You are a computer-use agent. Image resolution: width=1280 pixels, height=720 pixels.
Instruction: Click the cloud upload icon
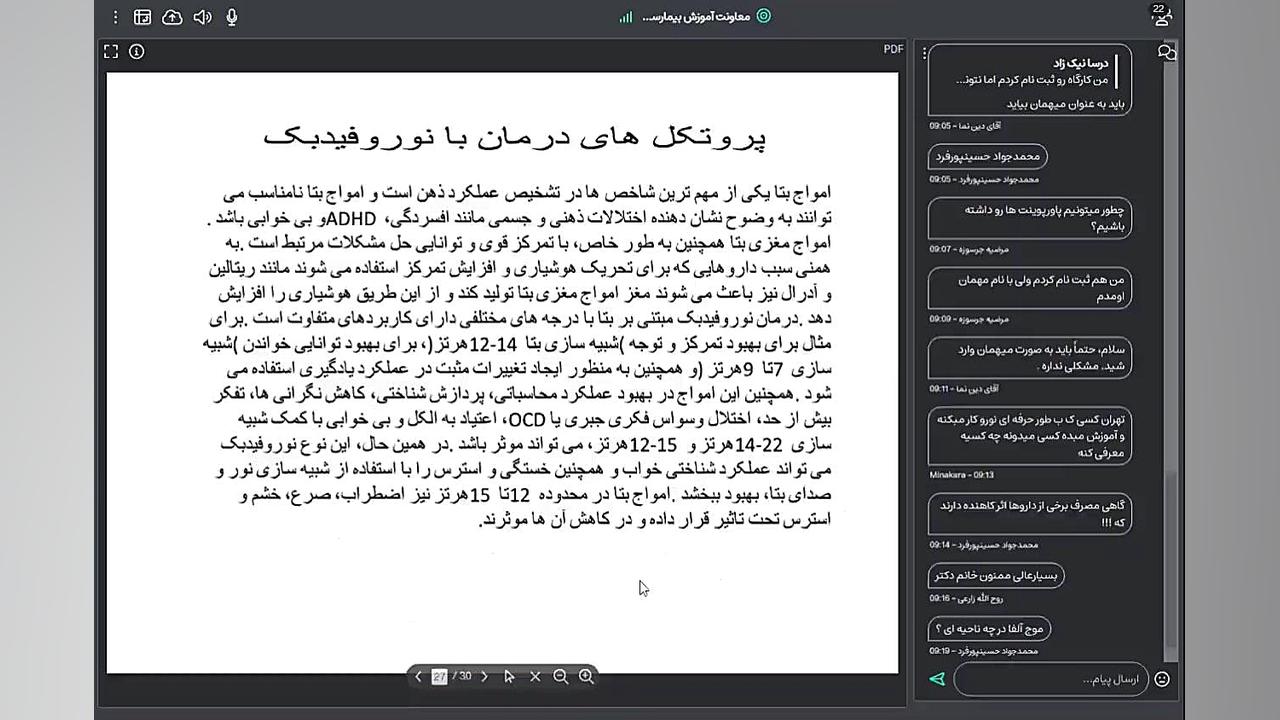[172, 17]
